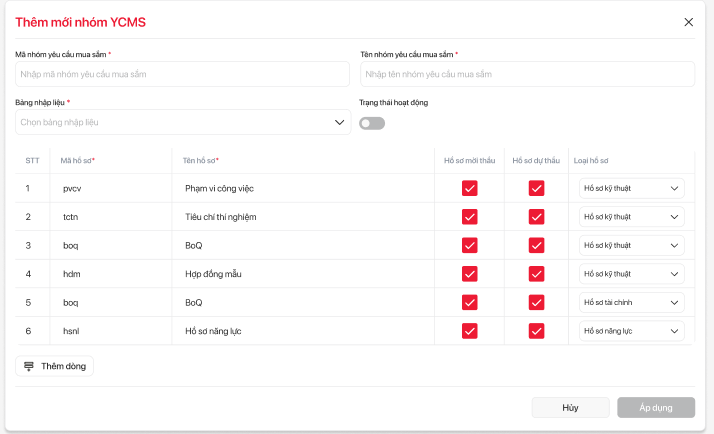Close the Thêm mới nhóm YCMS dialog
This screenshot has width=714, height=434.
click(x=688, y=22)
